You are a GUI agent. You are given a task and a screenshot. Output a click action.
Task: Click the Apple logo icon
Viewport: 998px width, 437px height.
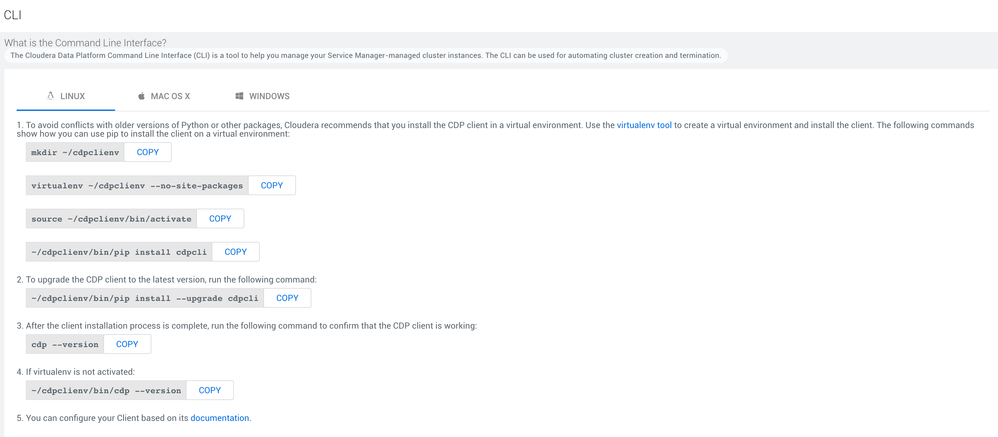click(x=141, y=96)
